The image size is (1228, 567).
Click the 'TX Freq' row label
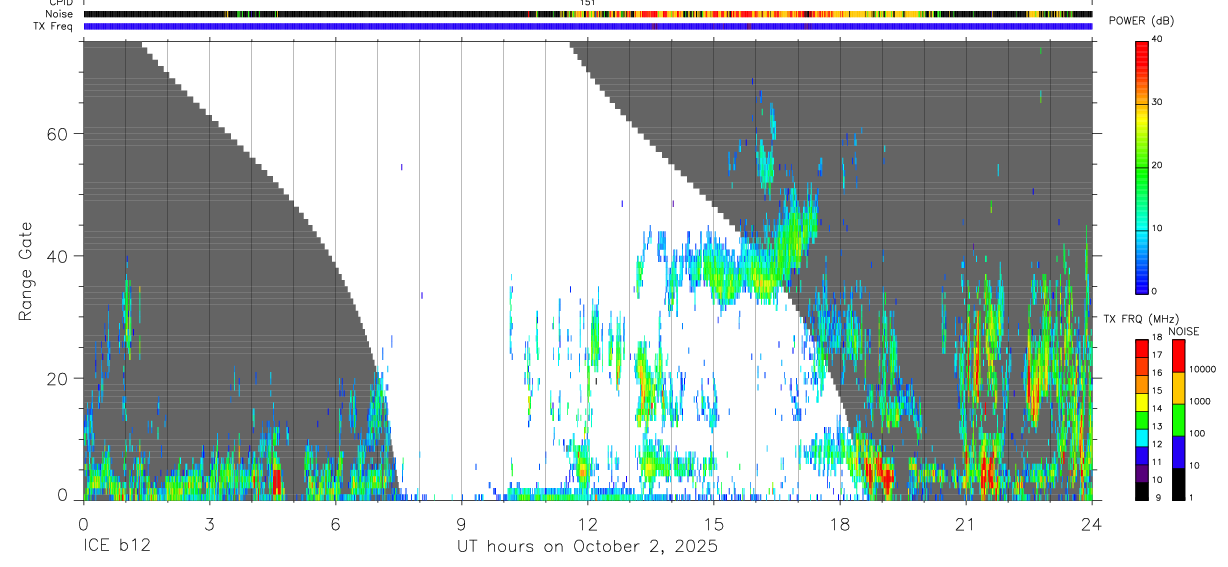click(x=54, y=26)
